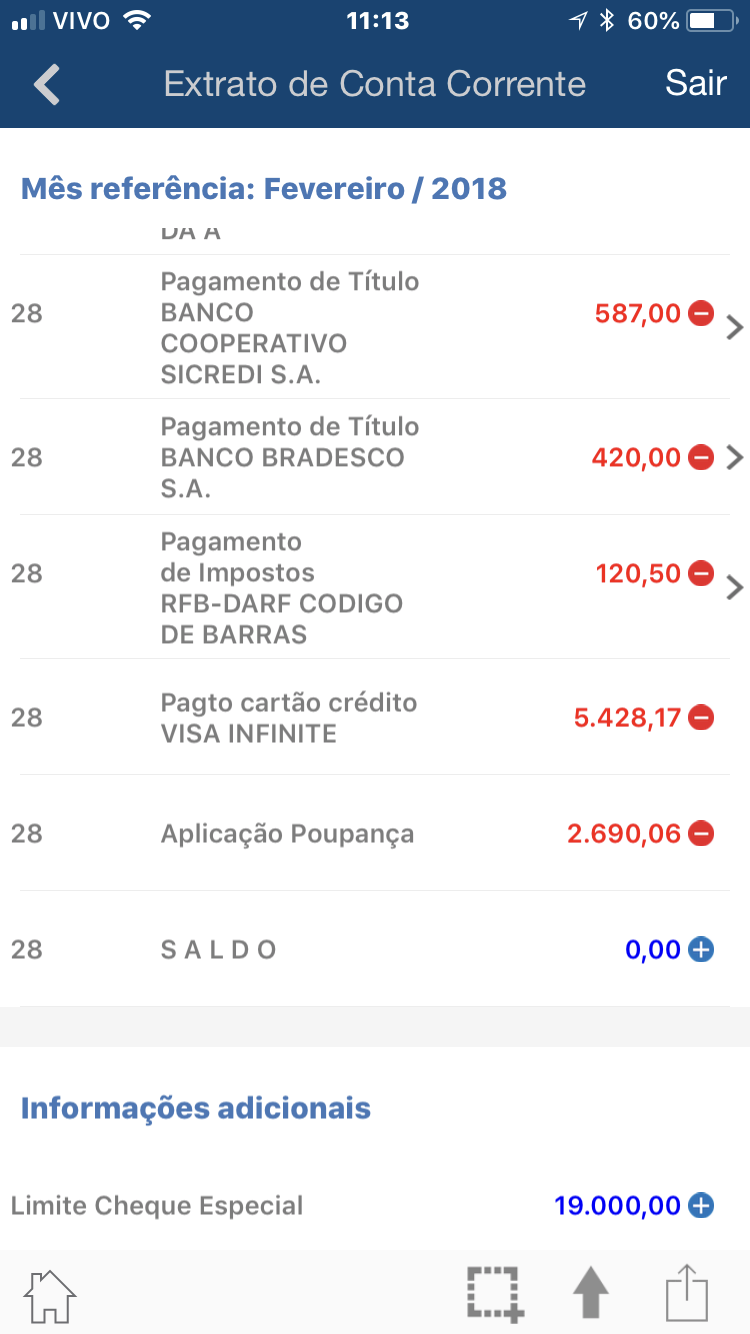750x1334 pixels.
Task: Tap red minus icon beside 587,00
Action: coord(701,314)
